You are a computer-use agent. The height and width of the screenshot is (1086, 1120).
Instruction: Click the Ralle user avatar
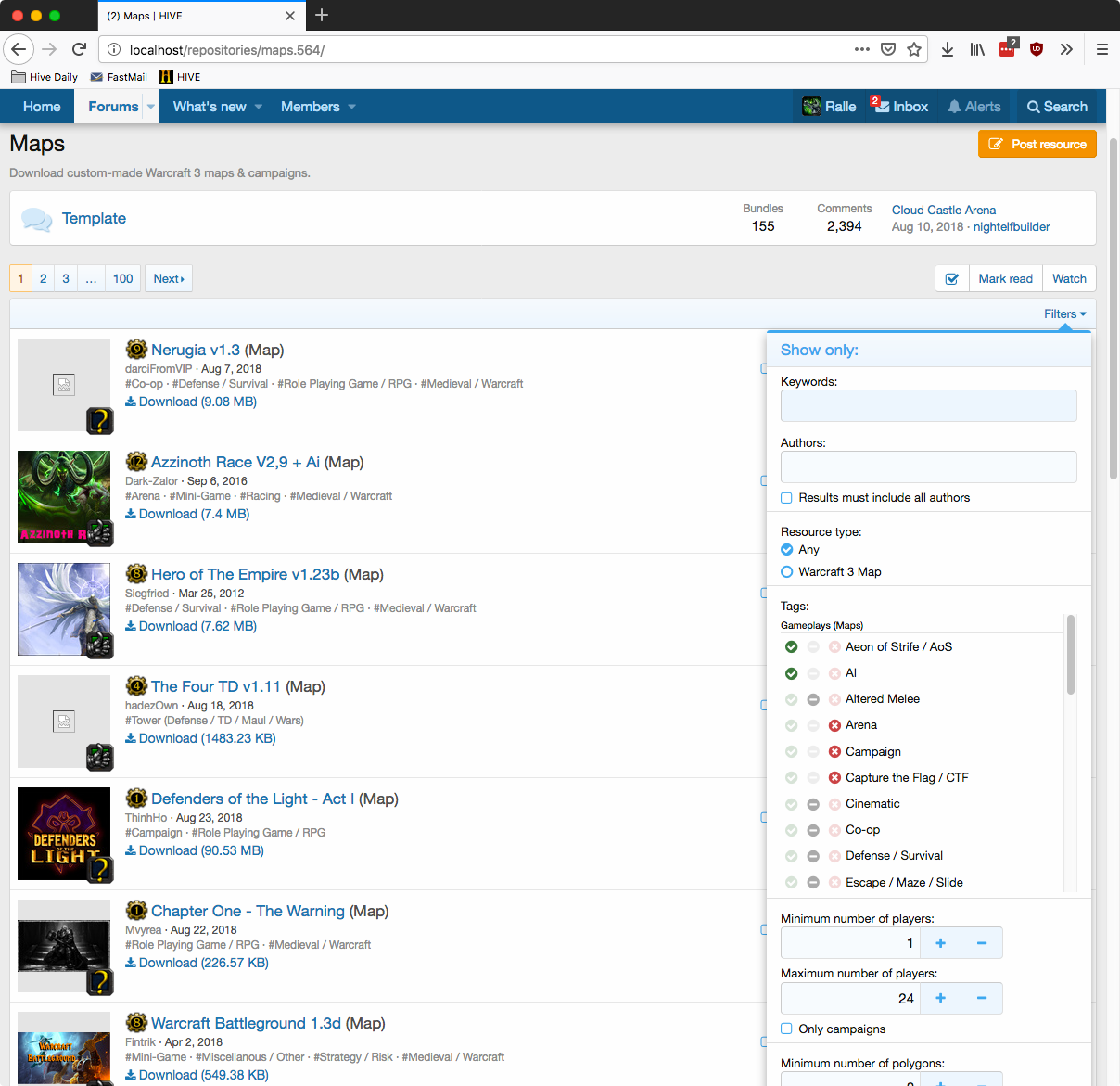pyautogui.click(x=811, y=107)
